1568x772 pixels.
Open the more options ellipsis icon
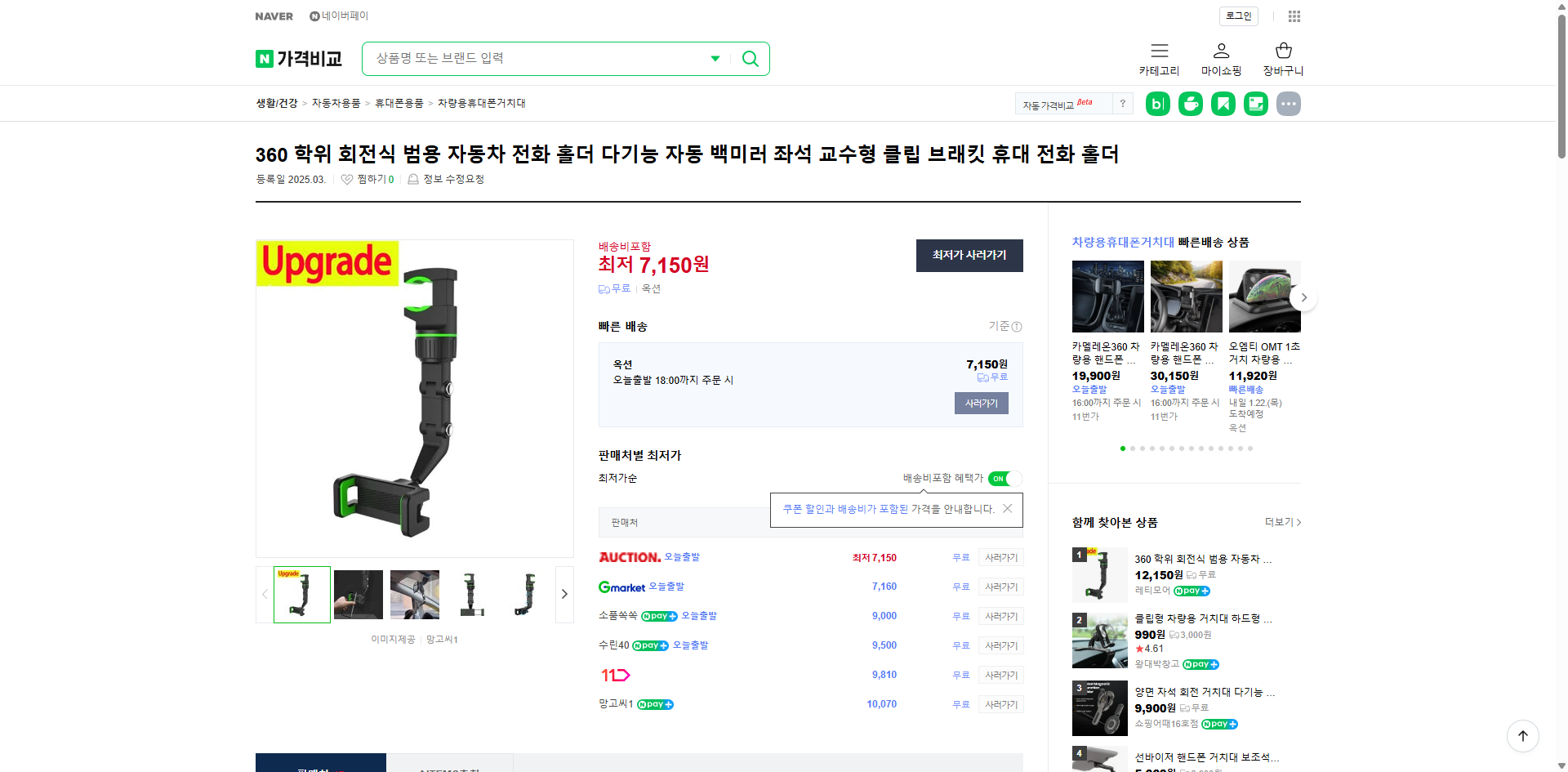click(x=1288, y=103)
